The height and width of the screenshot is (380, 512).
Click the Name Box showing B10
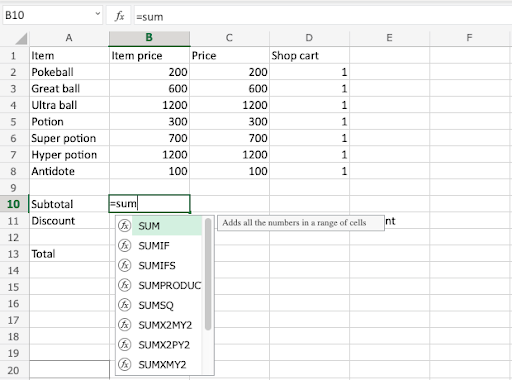pyautogui.click(x=49, y=15)
